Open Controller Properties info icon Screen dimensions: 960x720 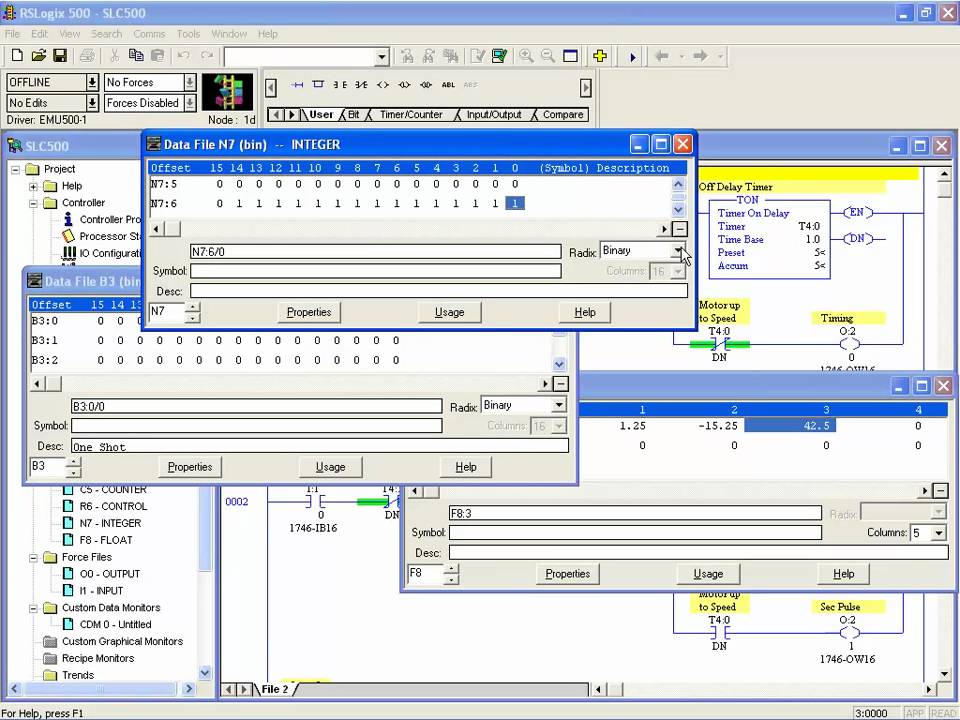click(69, 219)
